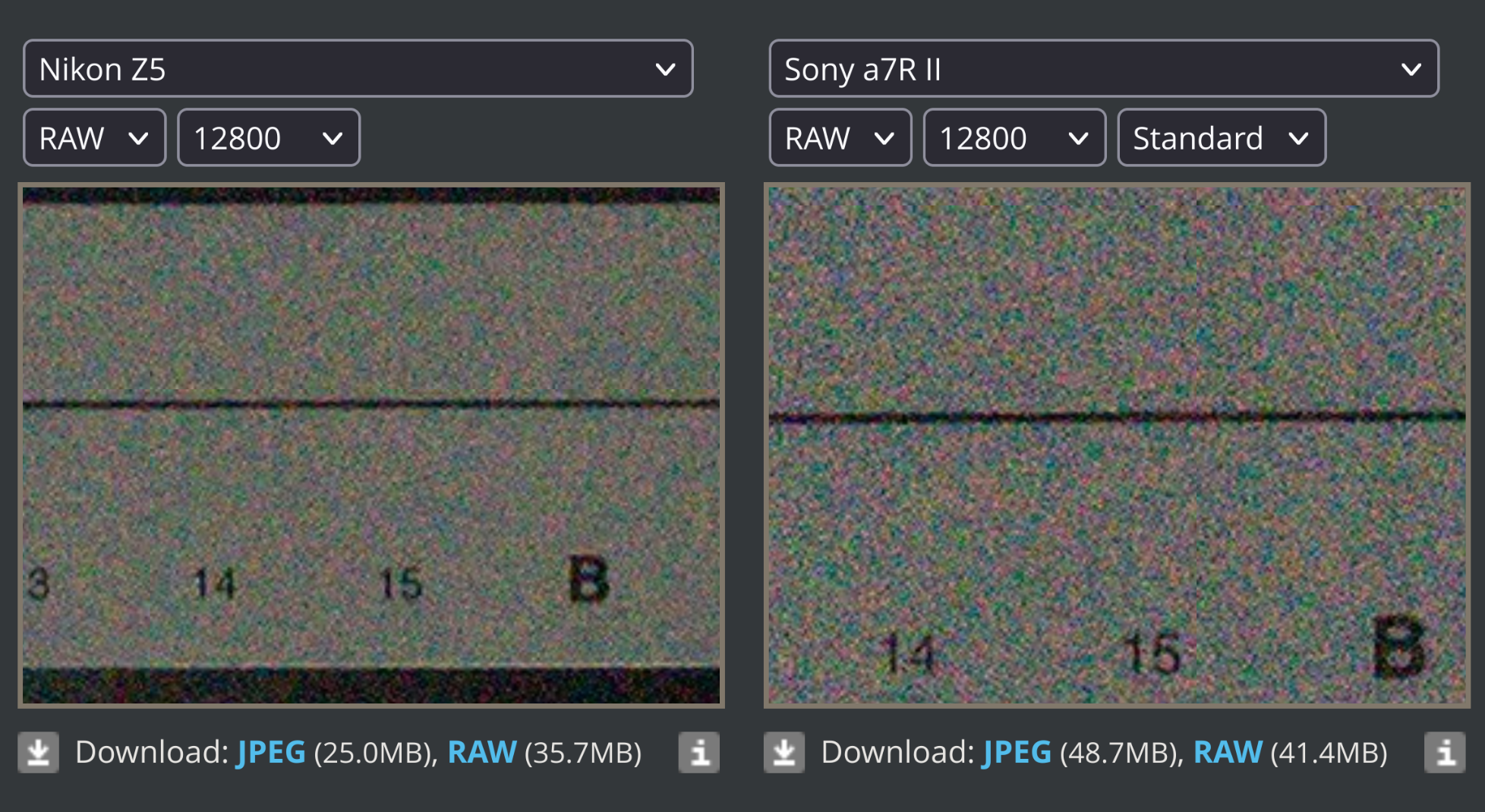Viewport: 1485px width, 812px height.
Task: Open the Sony a7R II camera dropdown
Action: click(1104, 69)
